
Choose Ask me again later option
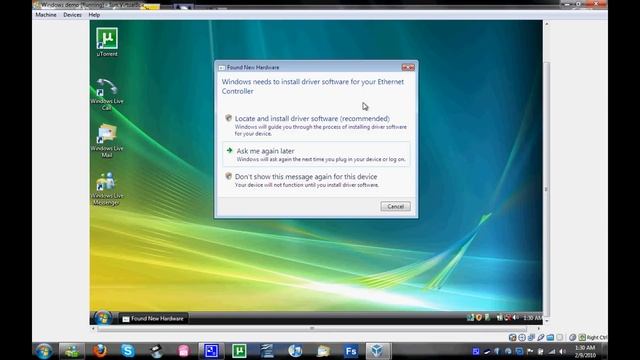click(316, 154)
